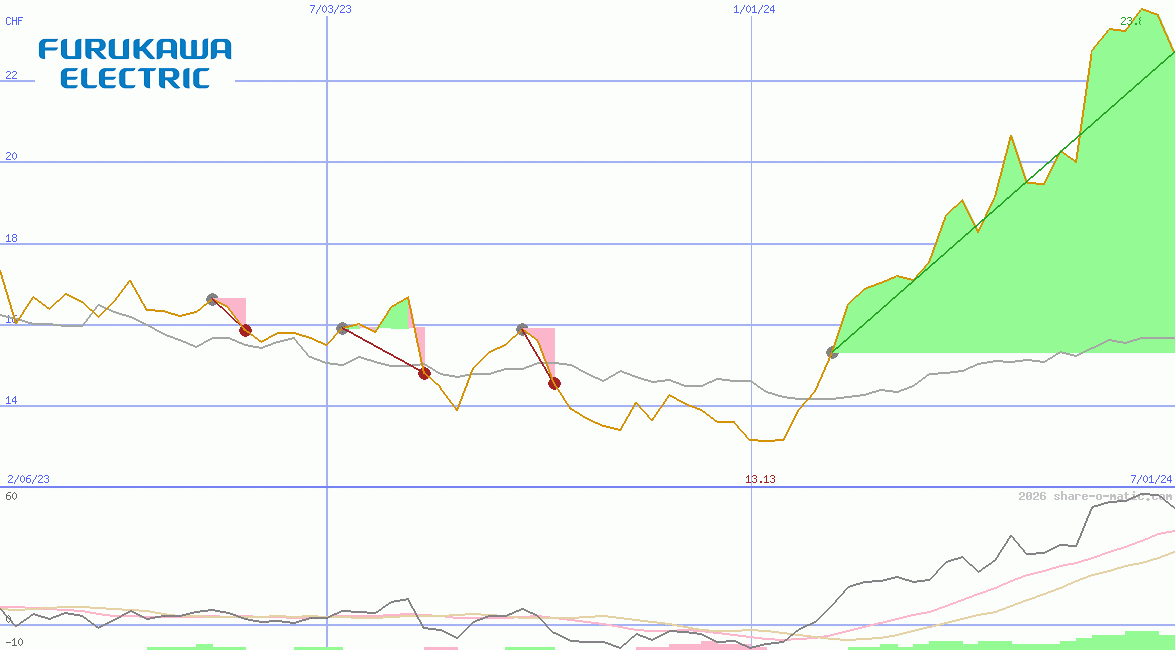
Task: Click the 60 label on the indicator panel
Action: (x=11, y=496)
